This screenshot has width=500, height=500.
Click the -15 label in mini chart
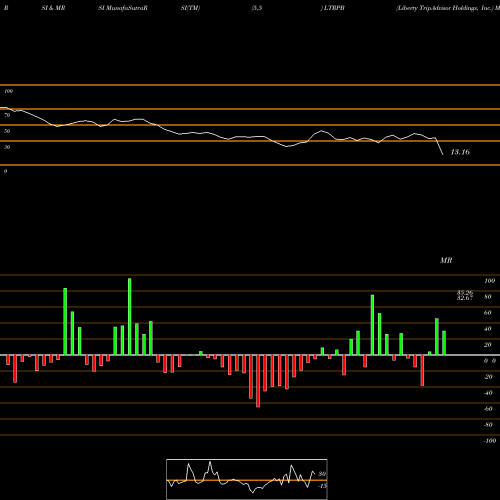pos(322,486)
